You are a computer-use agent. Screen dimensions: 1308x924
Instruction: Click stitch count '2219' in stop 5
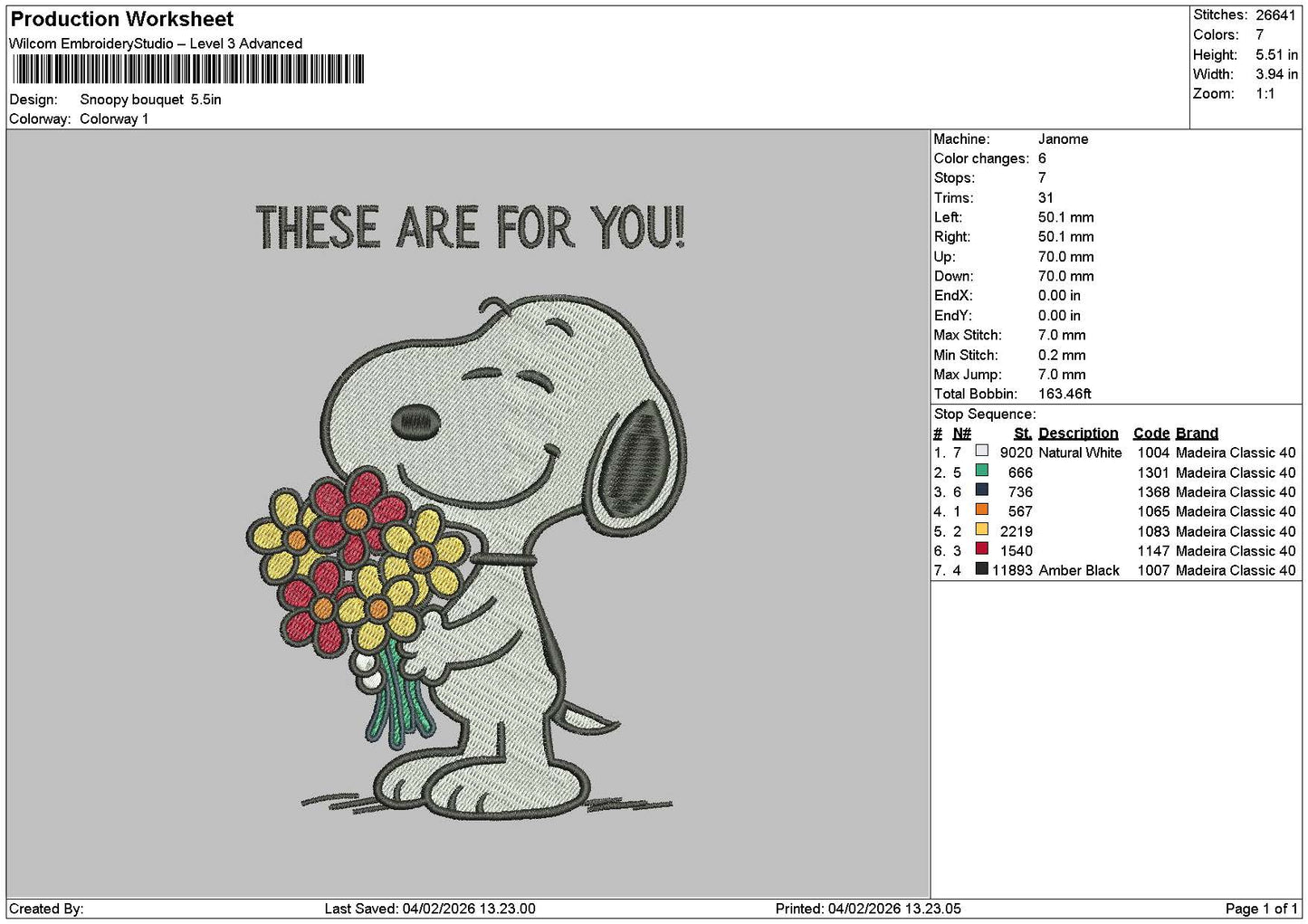coord(1016,531)
